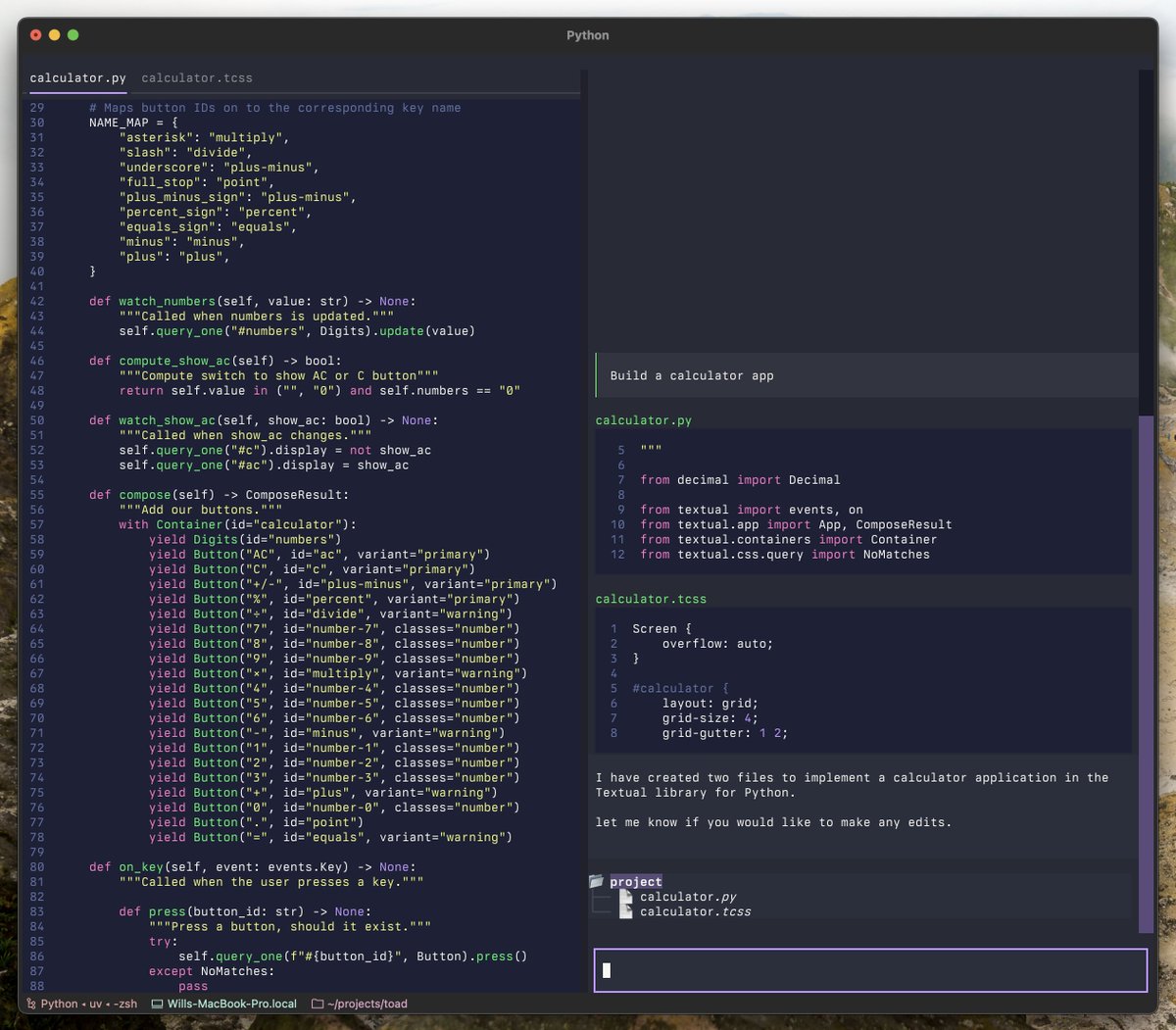1176x1030 pixels.
Task: Click the 'def watch_show_ac' line in the editor
Action: (x=264, y=420)
